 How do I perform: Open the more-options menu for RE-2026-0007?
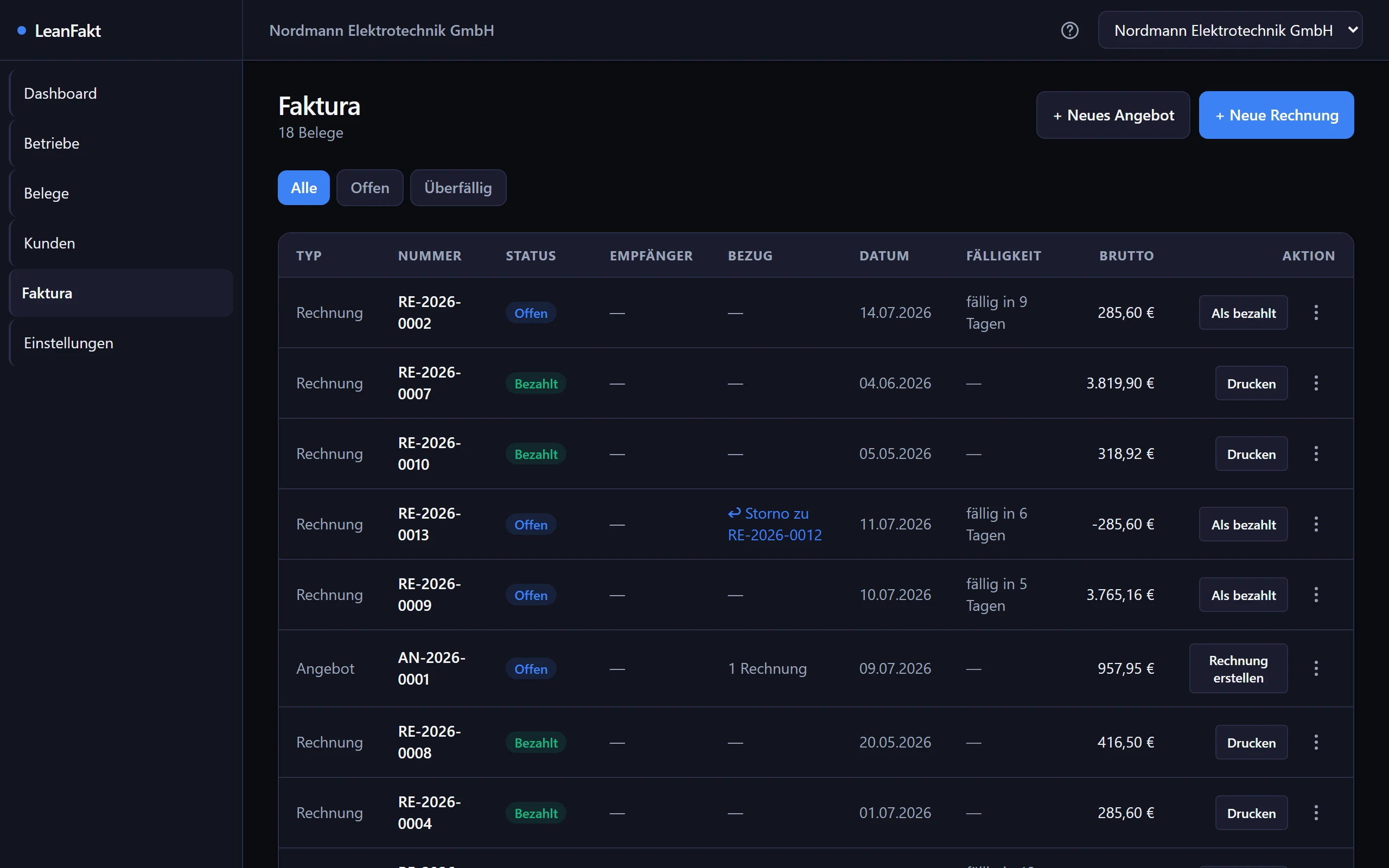click(1316, 383)
